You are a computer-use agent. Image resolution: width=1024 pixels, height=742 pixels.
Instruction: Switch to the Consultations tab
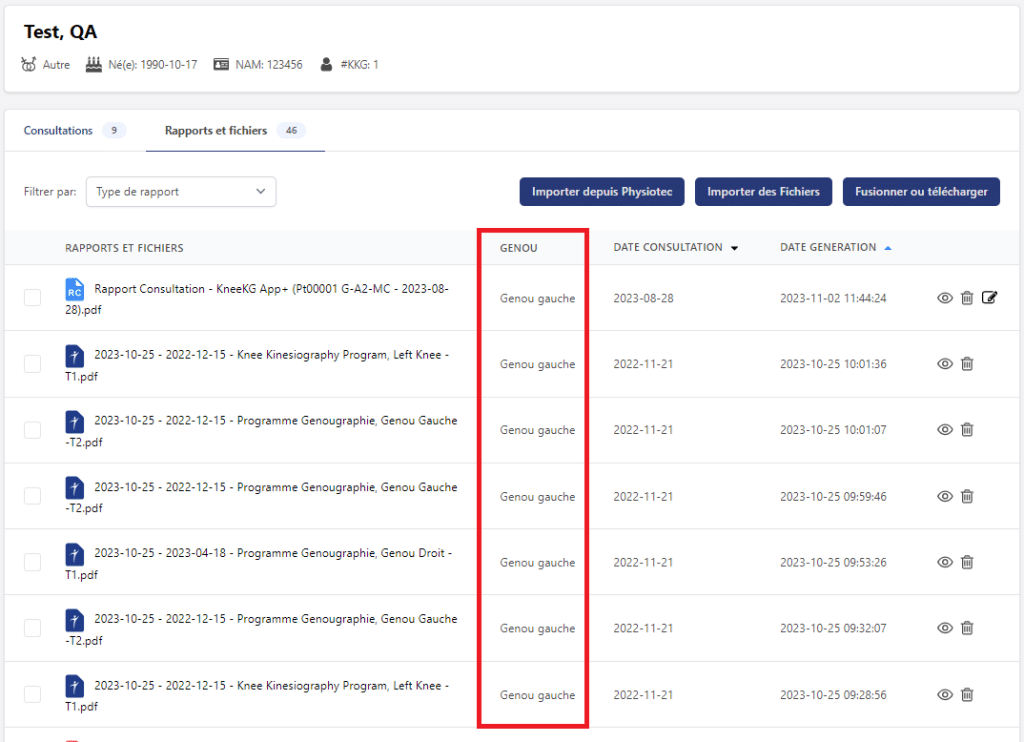[59, 131]
